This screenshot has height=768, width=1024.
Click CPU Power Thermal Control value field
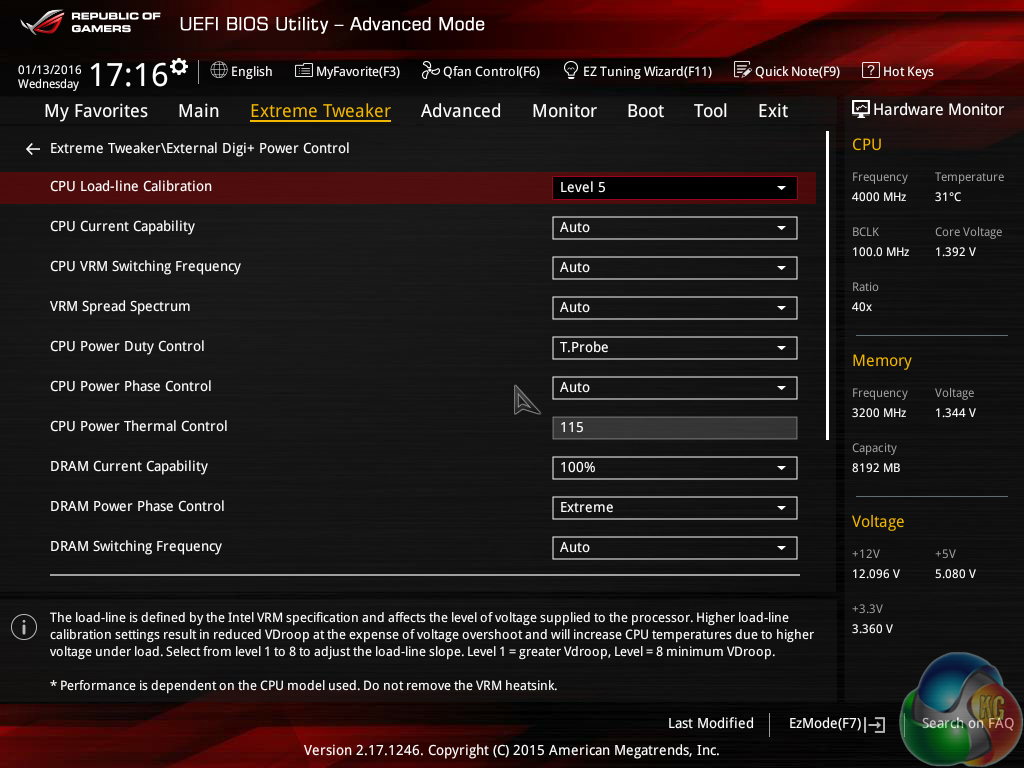pos(675,428)
